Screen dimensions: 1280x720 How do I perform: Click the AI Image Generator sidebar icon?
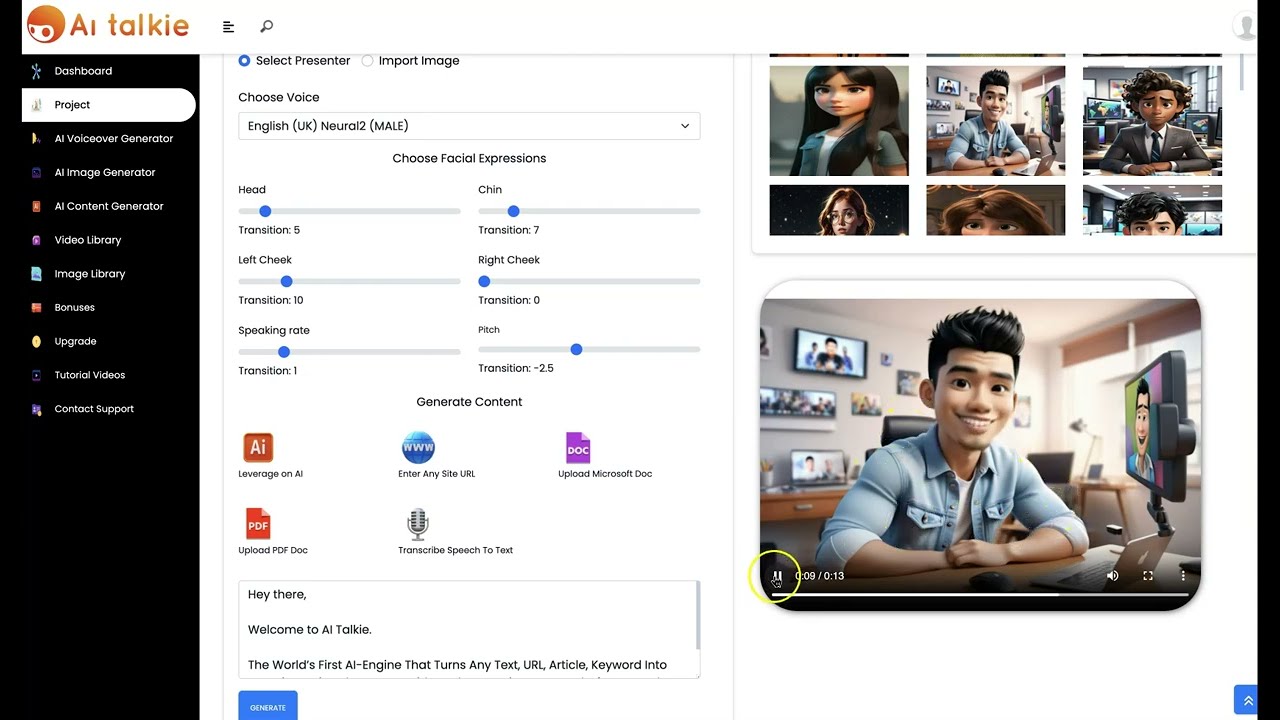pos(36,173)
